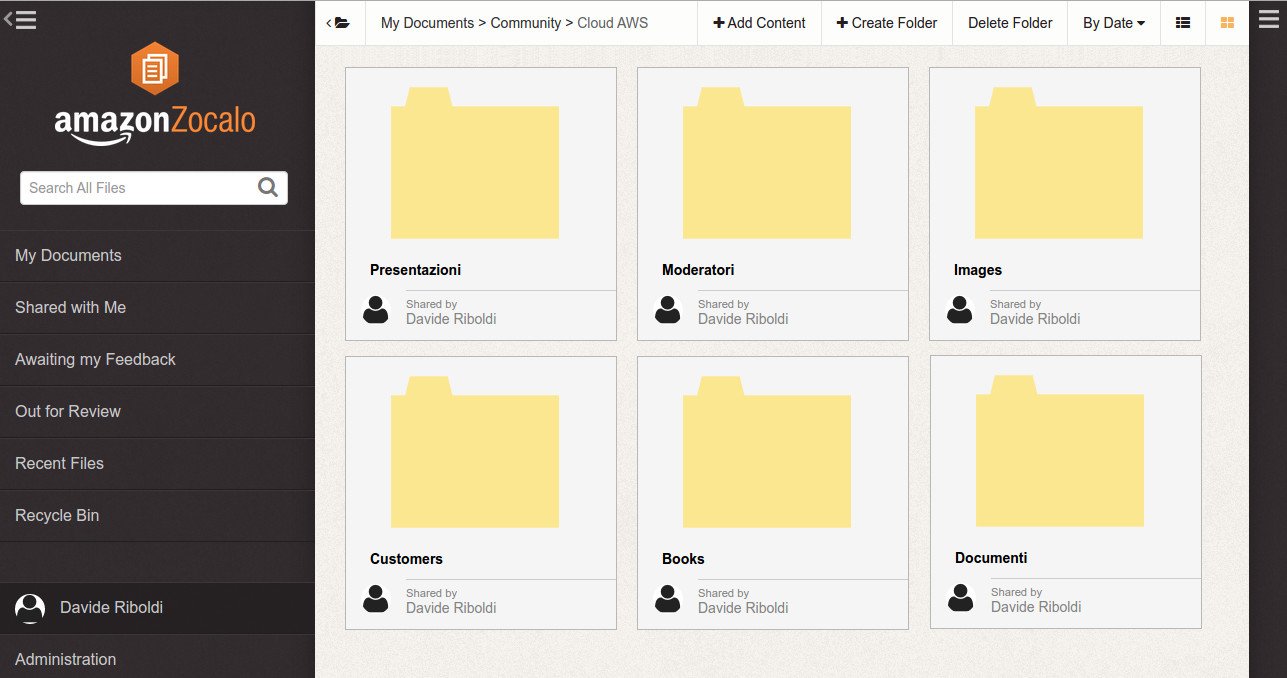
Task: Open the Community breadcrumb link
Action: coord(527,22)
